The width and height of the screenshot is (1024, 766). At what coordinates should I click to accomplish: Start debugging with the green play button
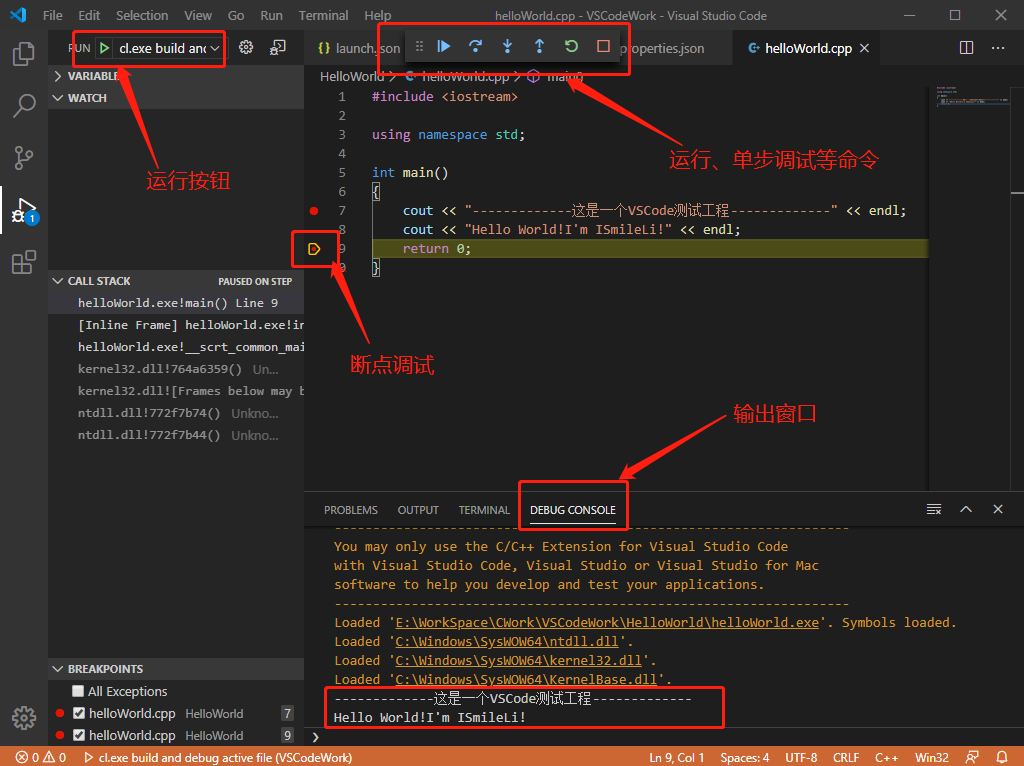(104, 48)
